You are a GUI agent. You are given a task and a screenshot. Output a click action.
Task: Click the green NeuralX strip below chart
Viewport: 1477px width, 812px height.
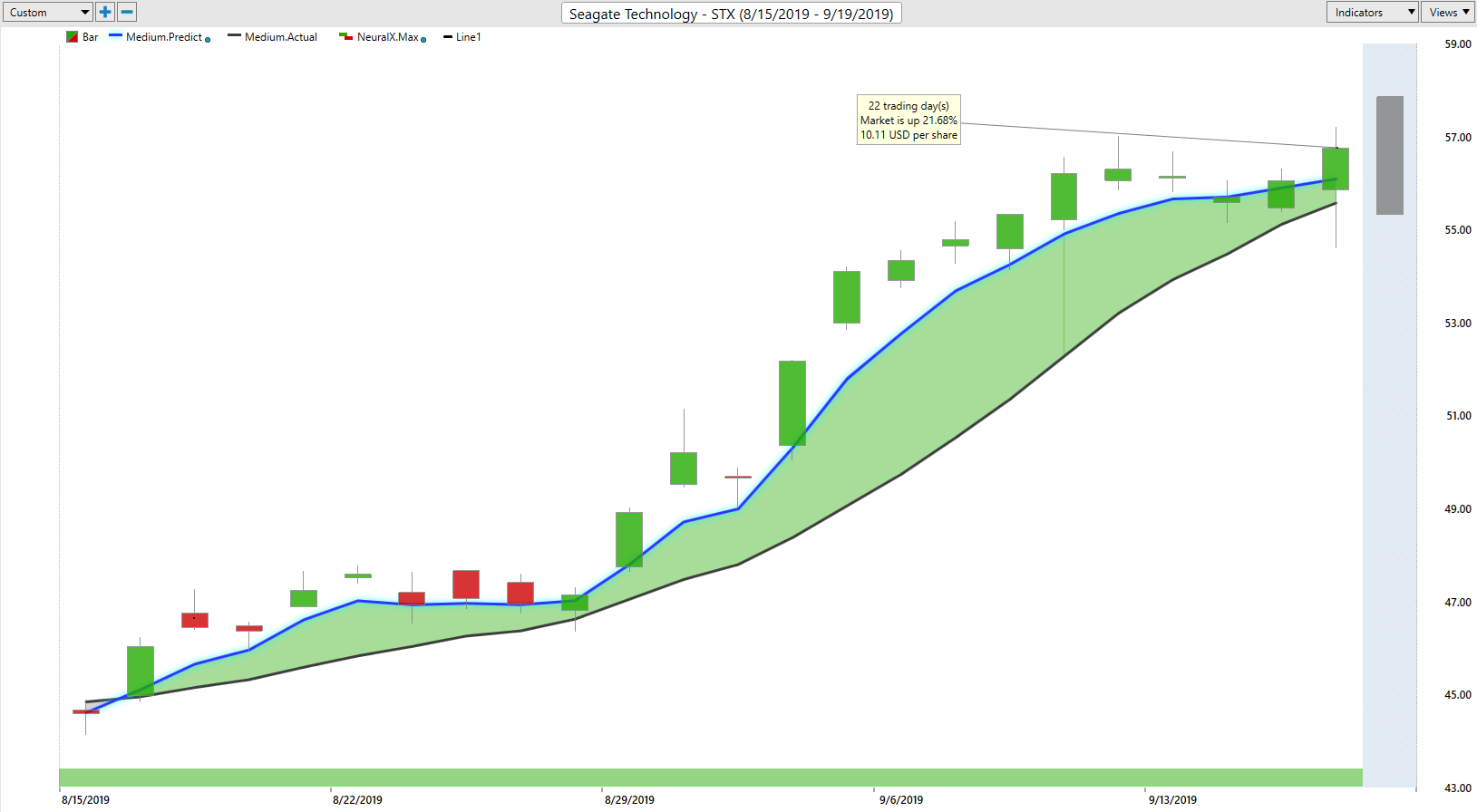coord(711,778)
